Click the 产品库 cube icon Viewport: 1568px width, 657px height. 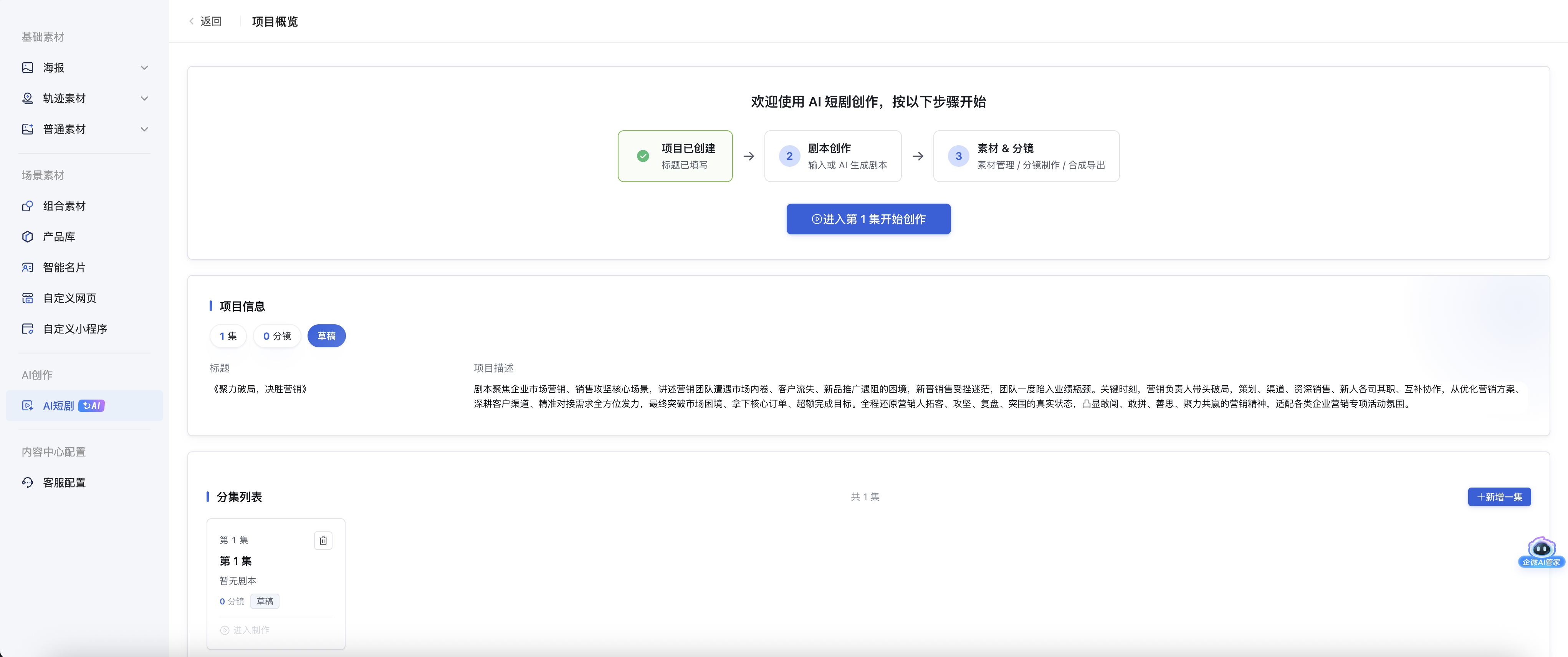click(x=27, y=237)
